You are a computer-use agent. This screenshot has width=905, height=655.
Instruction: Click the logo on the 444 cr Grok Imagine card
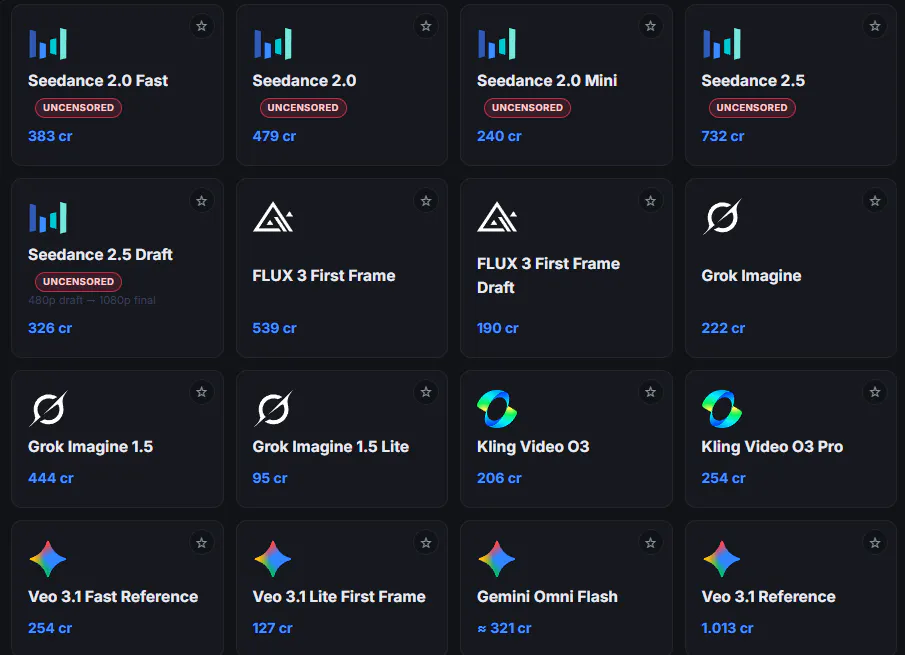[48, 409]
